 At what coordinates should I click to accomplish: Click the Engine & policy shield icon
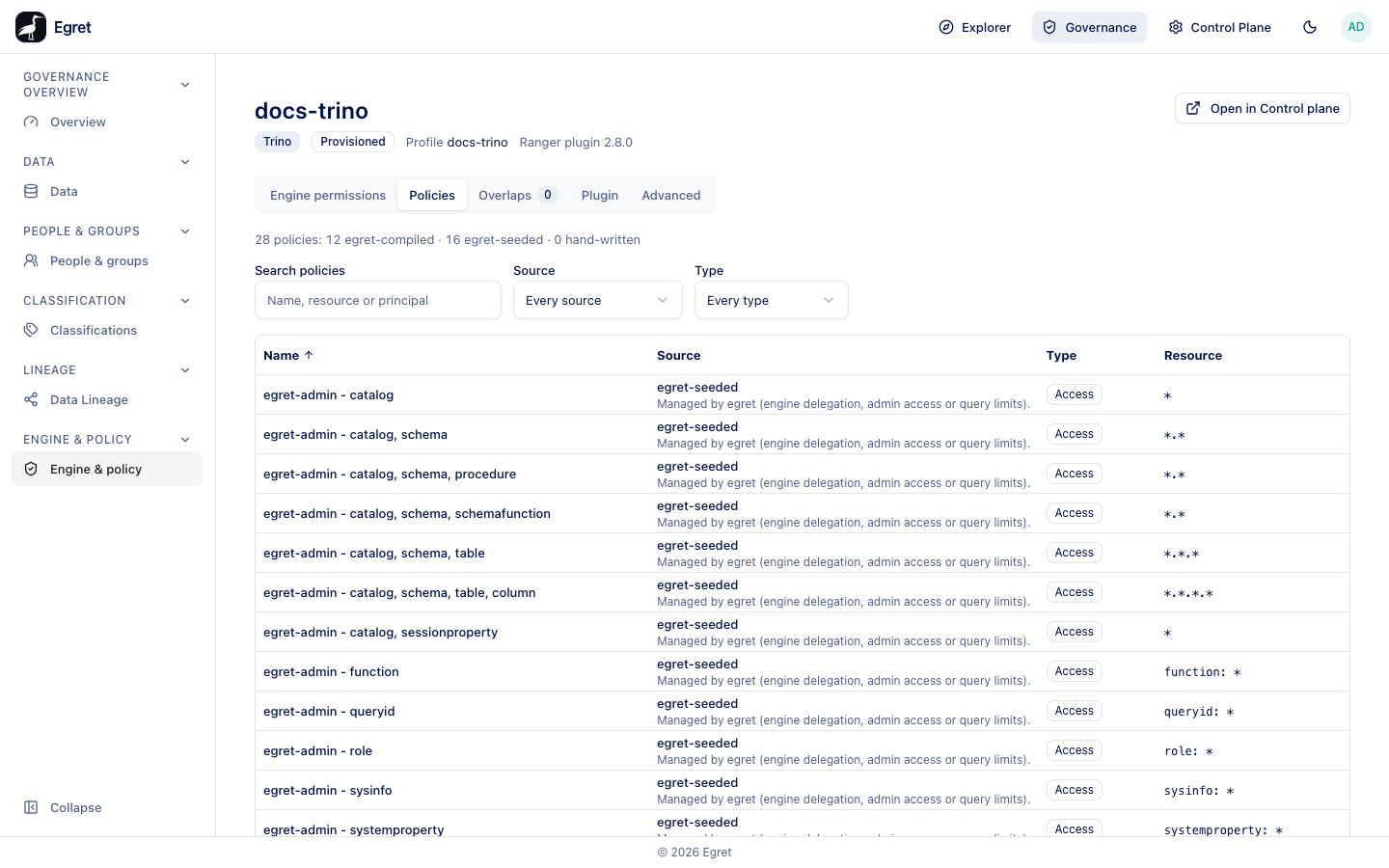pyautogui.click(x=31, y=470)
